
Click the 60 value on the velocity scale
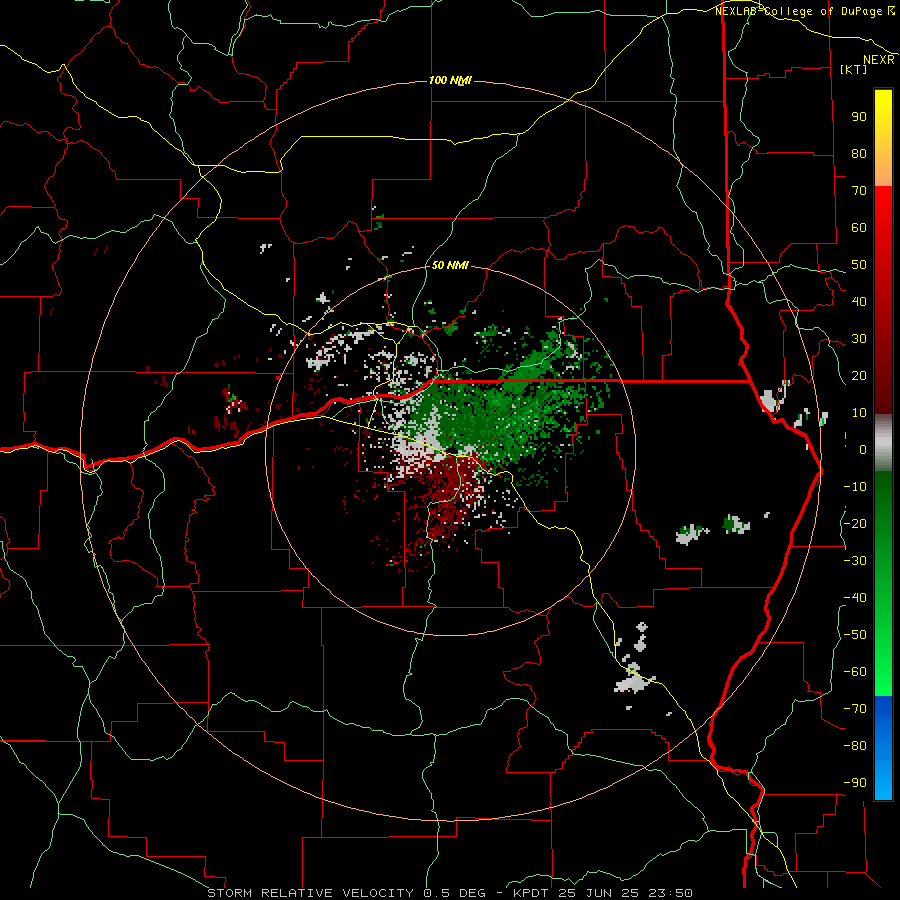click(859, 227)
